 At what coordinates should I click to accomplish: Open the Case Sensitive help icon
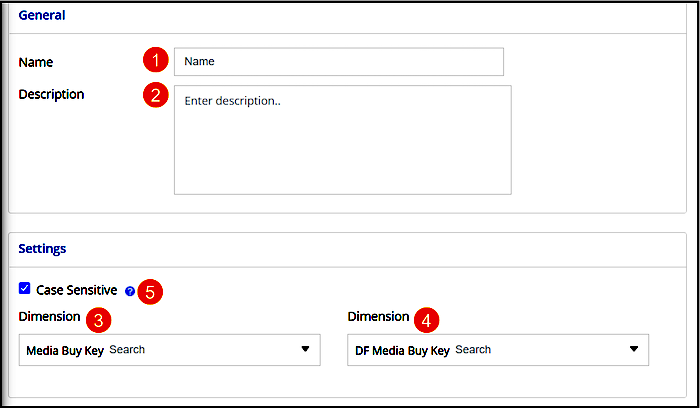(x=130, y=291)
